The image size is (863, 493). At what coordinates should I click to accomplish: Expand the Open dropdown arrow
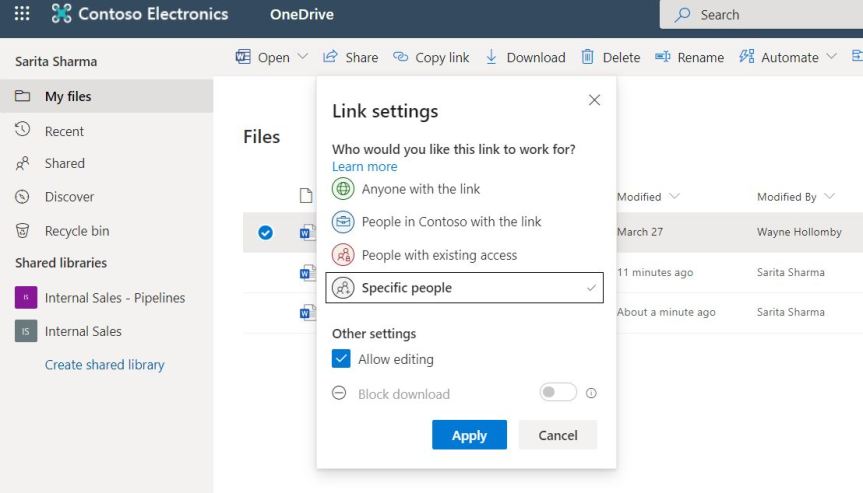click(x=303, y=57)
